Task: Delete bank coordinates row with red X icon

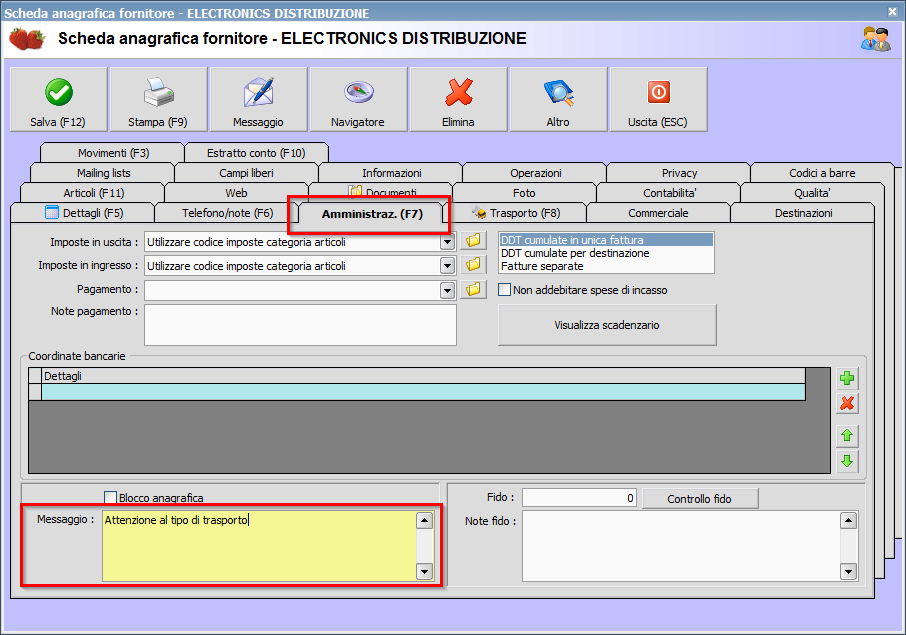Action: point(847,403)
